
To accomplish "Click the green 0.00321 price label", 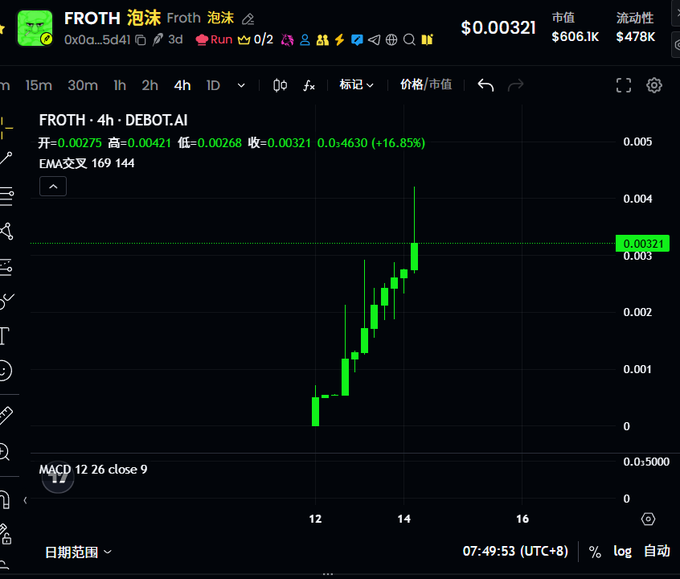I will [x=643, y=244].
